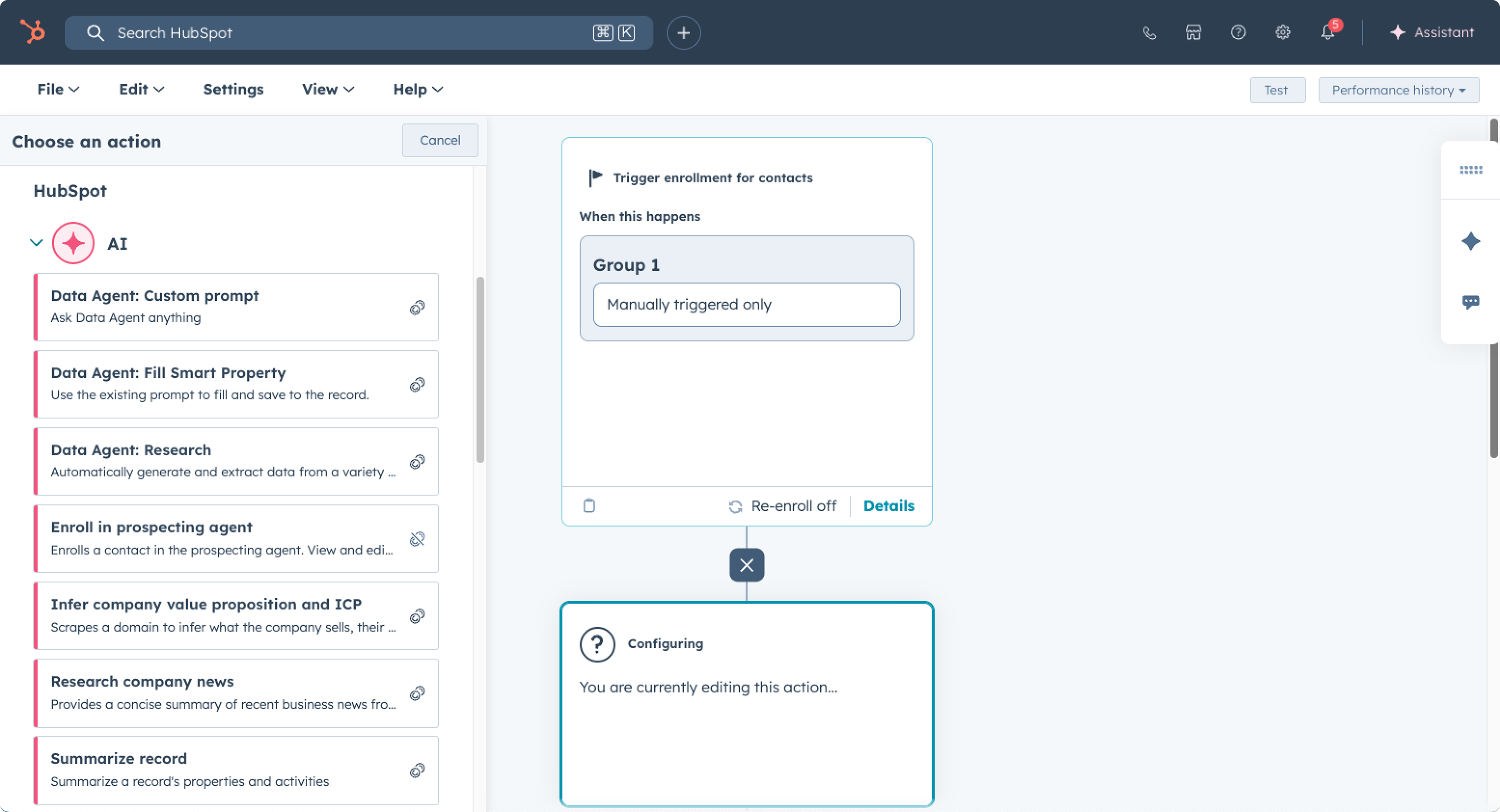This screenshot has width=1500, height=812.
Task: Close the action placeholder with X button
Action: pyautogui.click(x=747, y=565)
